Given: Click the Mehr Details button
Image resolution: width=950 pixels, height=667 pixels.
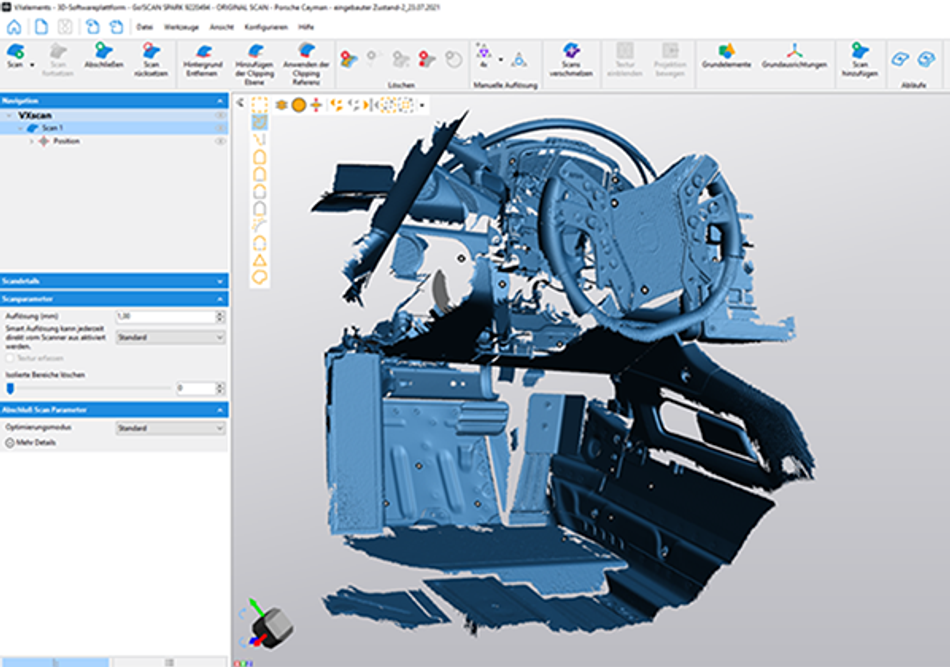Looking at the screenshot, I should pos(31,442).
